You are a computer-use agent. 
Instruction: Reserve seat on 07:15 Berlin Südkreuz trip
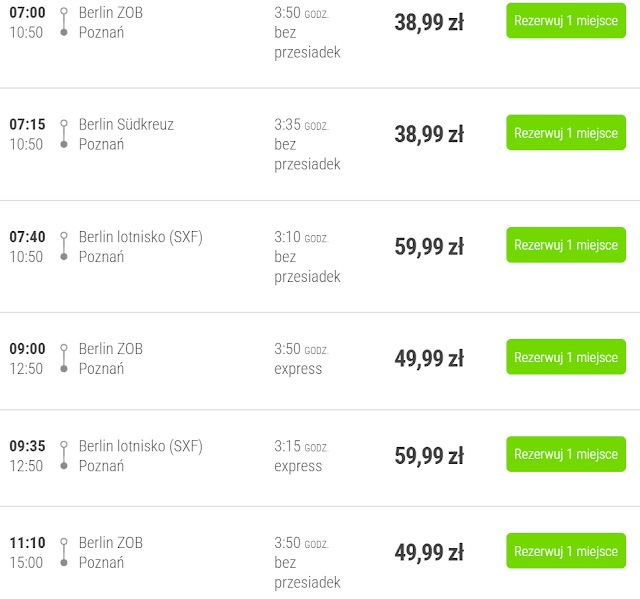(x=566, y=133)
